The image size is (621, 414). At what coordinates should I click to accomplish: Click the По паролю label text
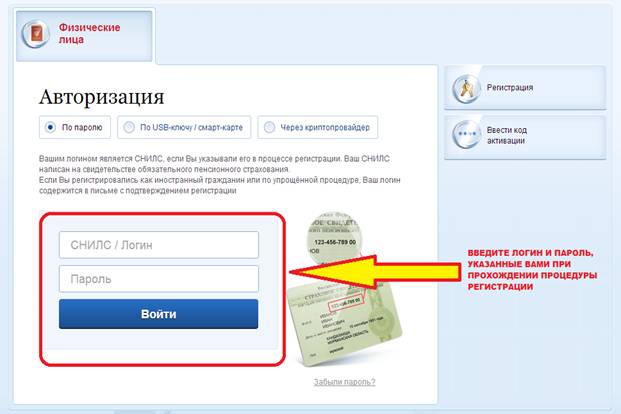point(82,128)
